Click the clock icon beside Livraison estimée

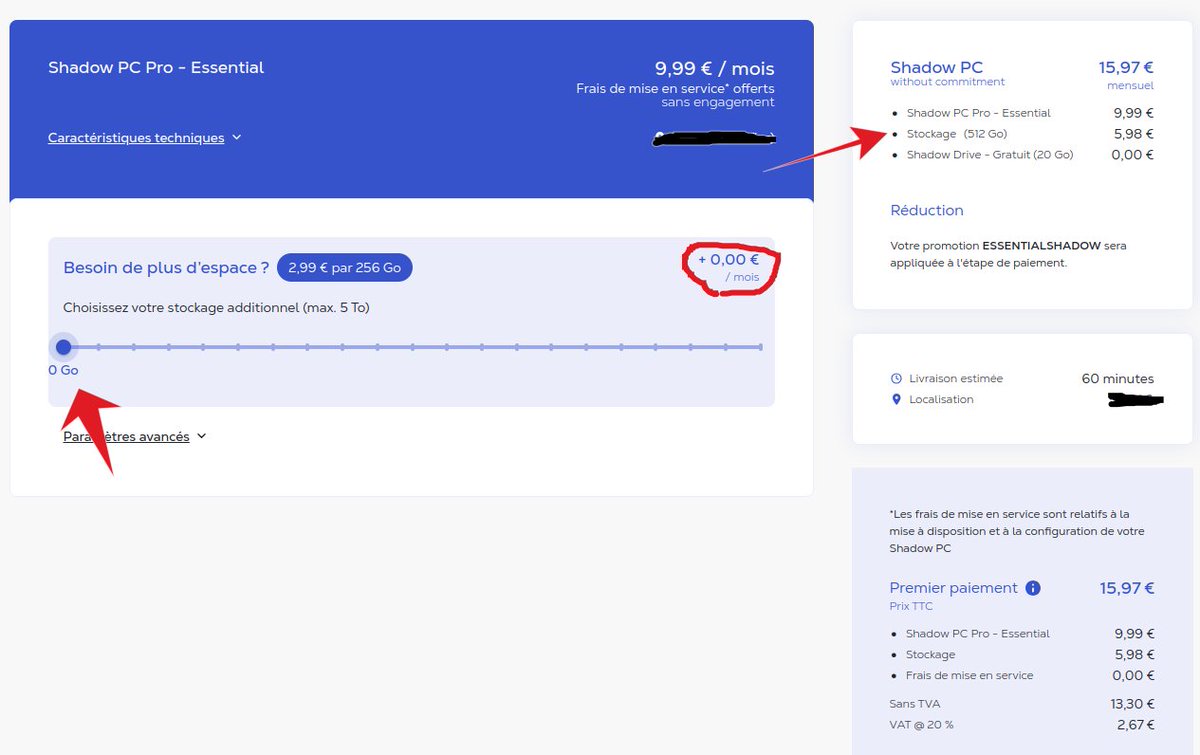click(x=896, y=379)
